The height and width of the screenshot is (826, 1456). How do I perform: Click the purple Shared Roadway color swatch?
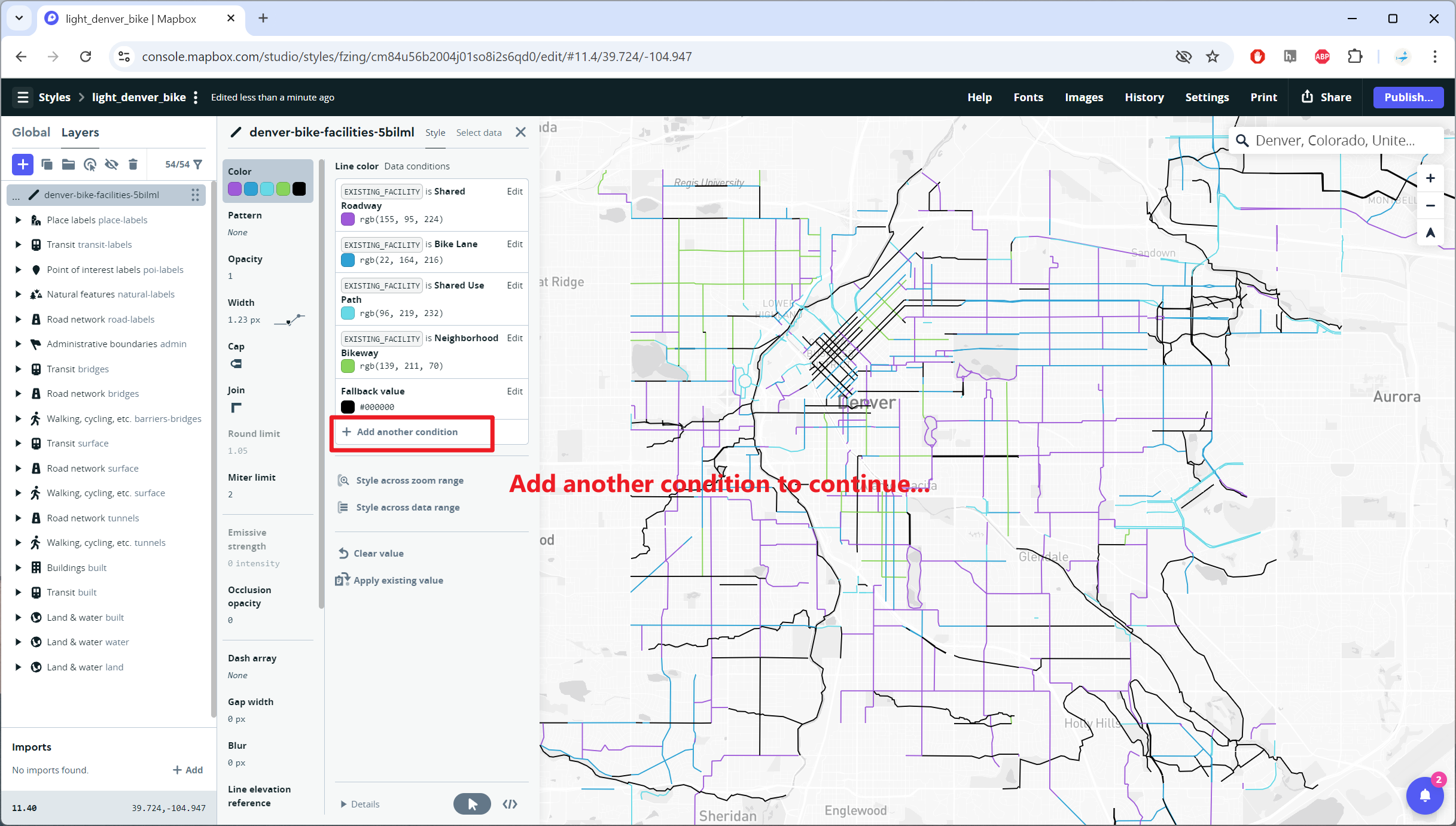348,219
